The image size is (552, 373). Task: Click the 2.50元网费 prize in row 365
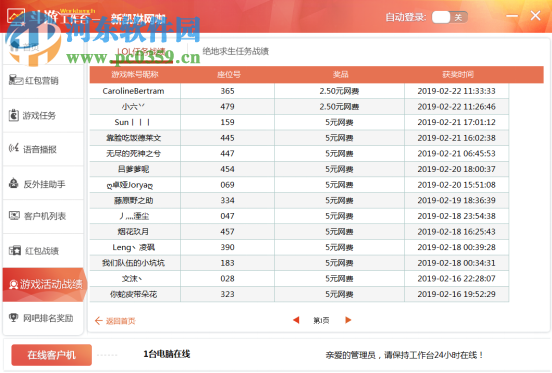339,91
